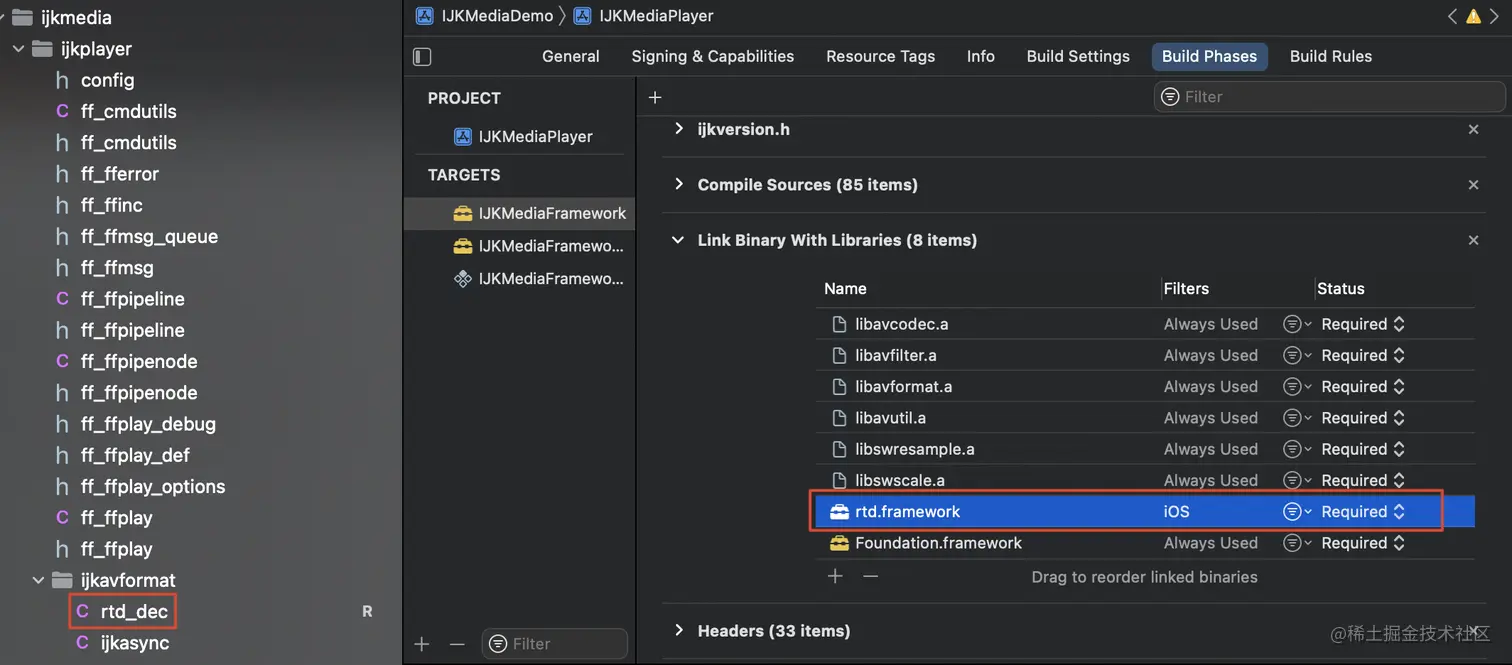
Task: Click the Name column header
Action: click(x=845, y=288)
